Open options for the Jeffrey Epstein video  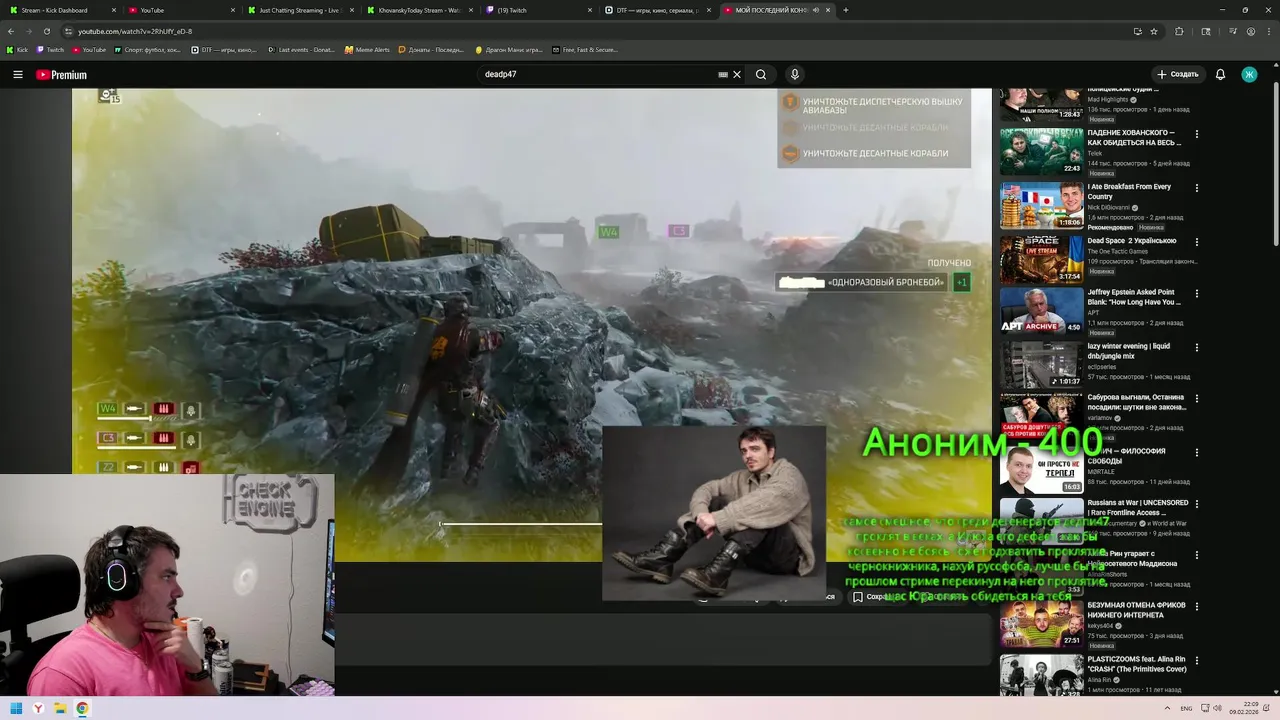point(1196,294)
